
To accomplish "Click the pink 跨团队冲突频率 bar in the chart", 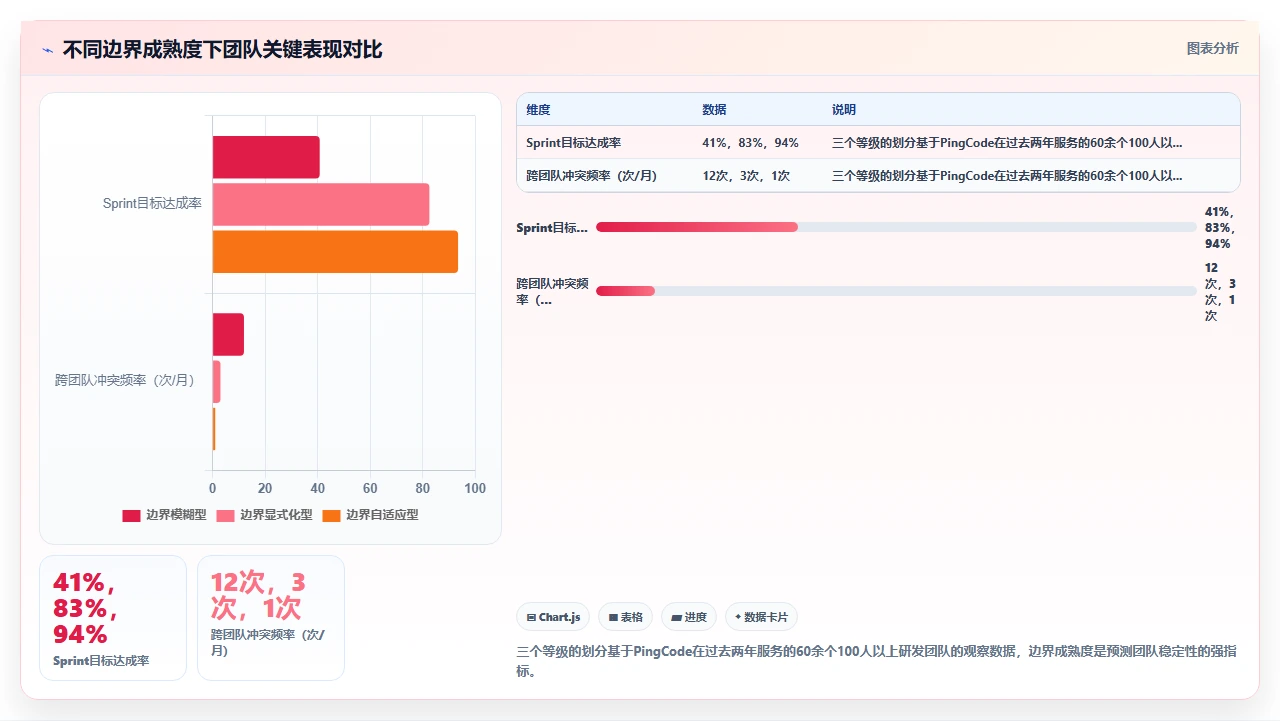I will pos(216,382).
